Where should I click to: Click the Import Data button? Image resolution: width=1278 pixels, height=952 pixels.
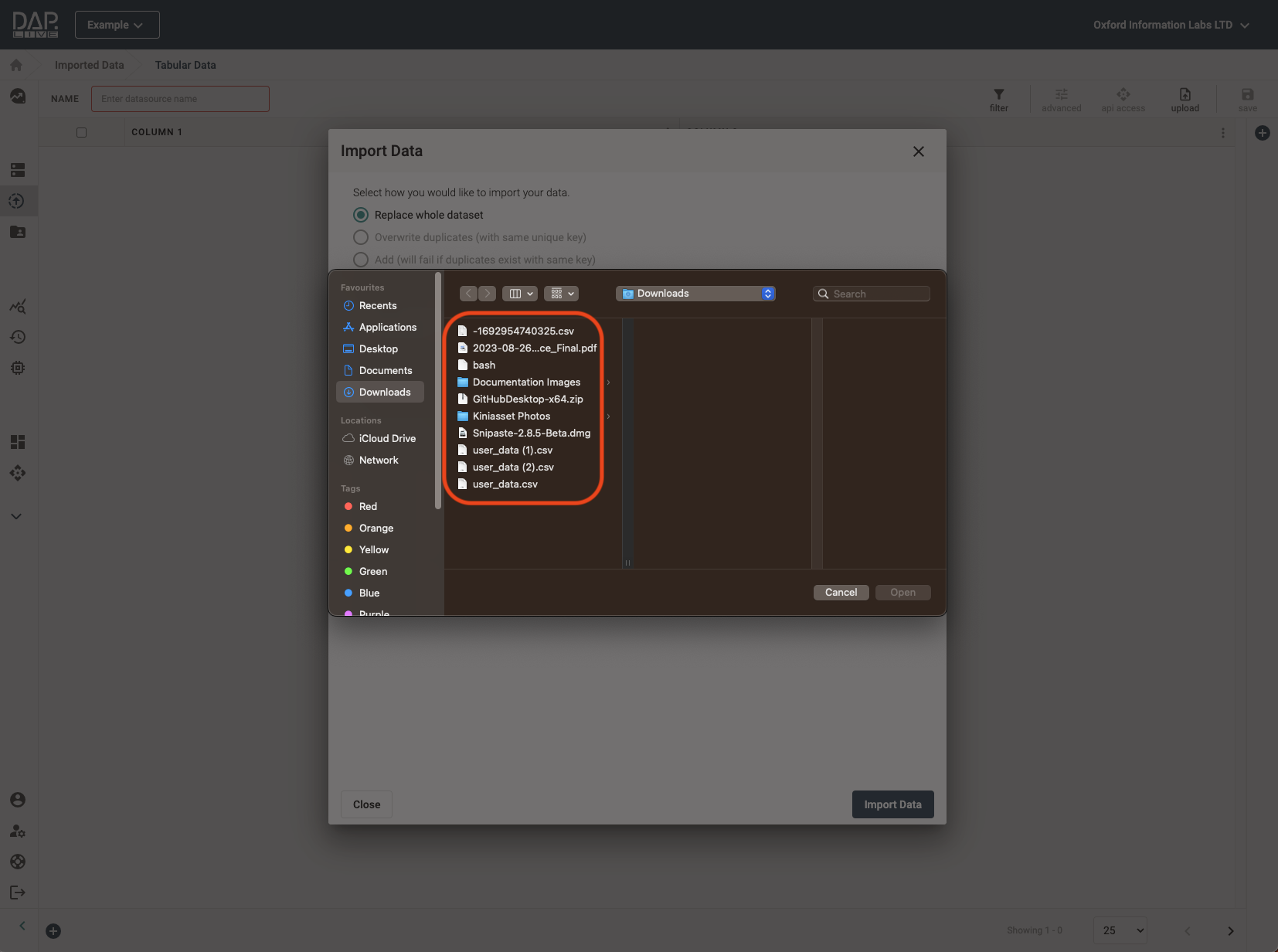click(892, 804)
